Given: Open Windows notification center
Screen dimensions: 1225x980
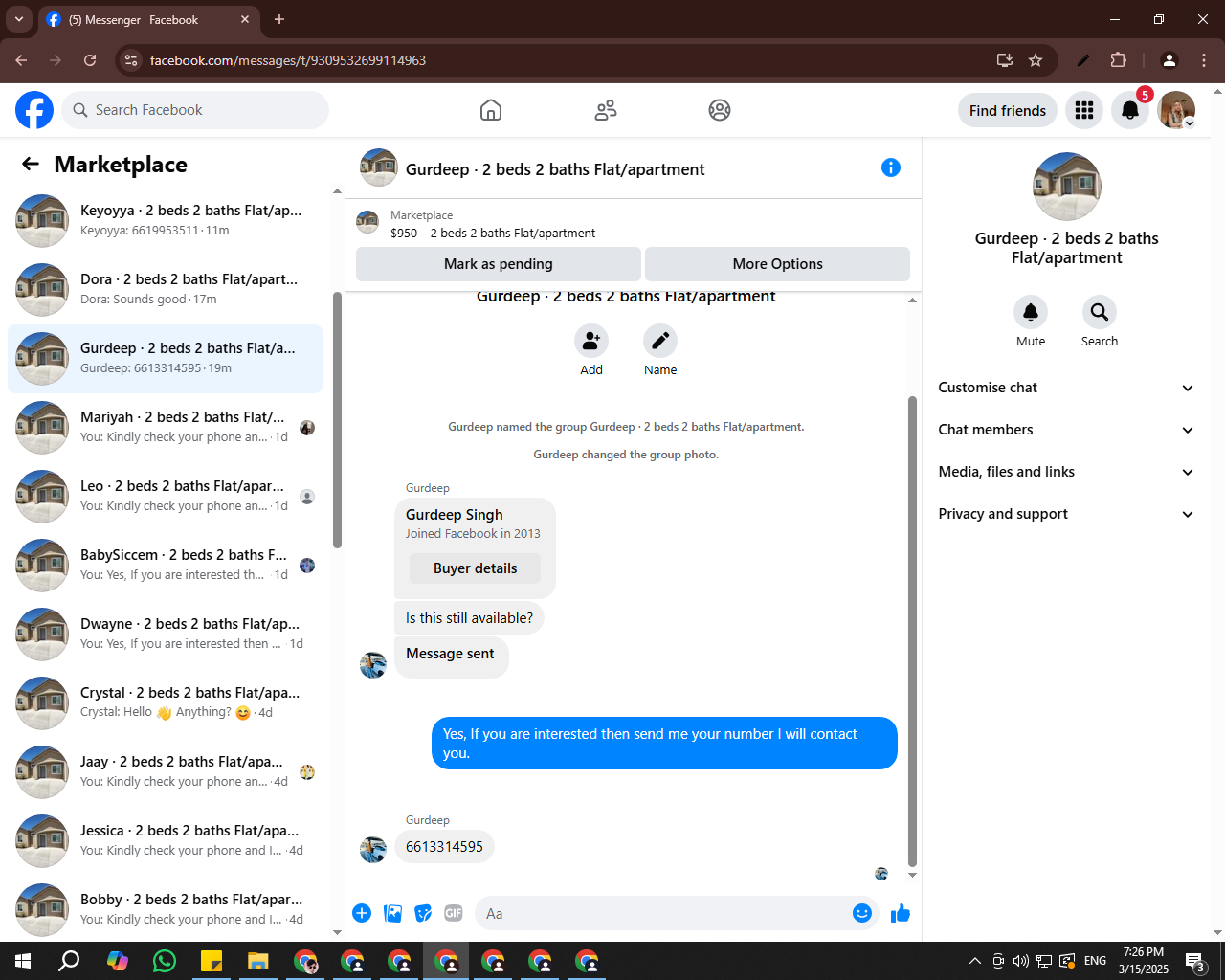Looking at the screenshot, I should click(1195, 961).
